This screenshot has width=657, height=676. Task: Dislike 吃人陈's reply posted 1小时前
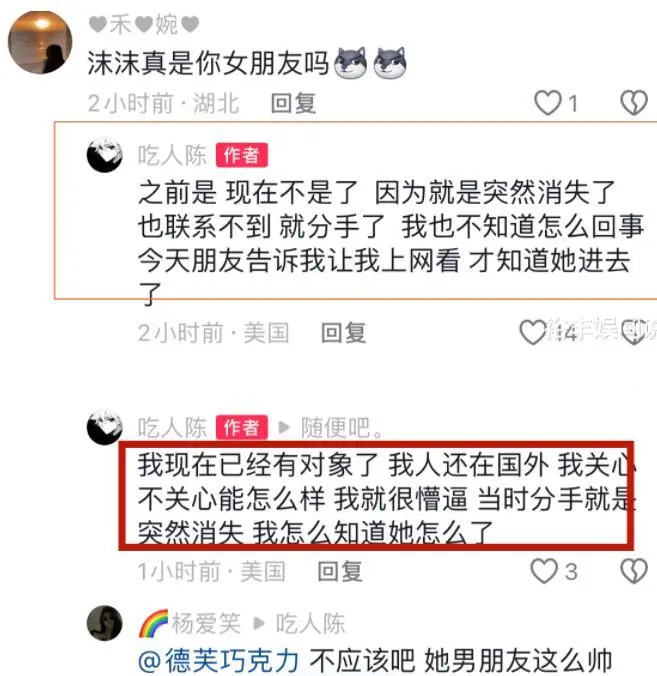[x=634, y=571]
